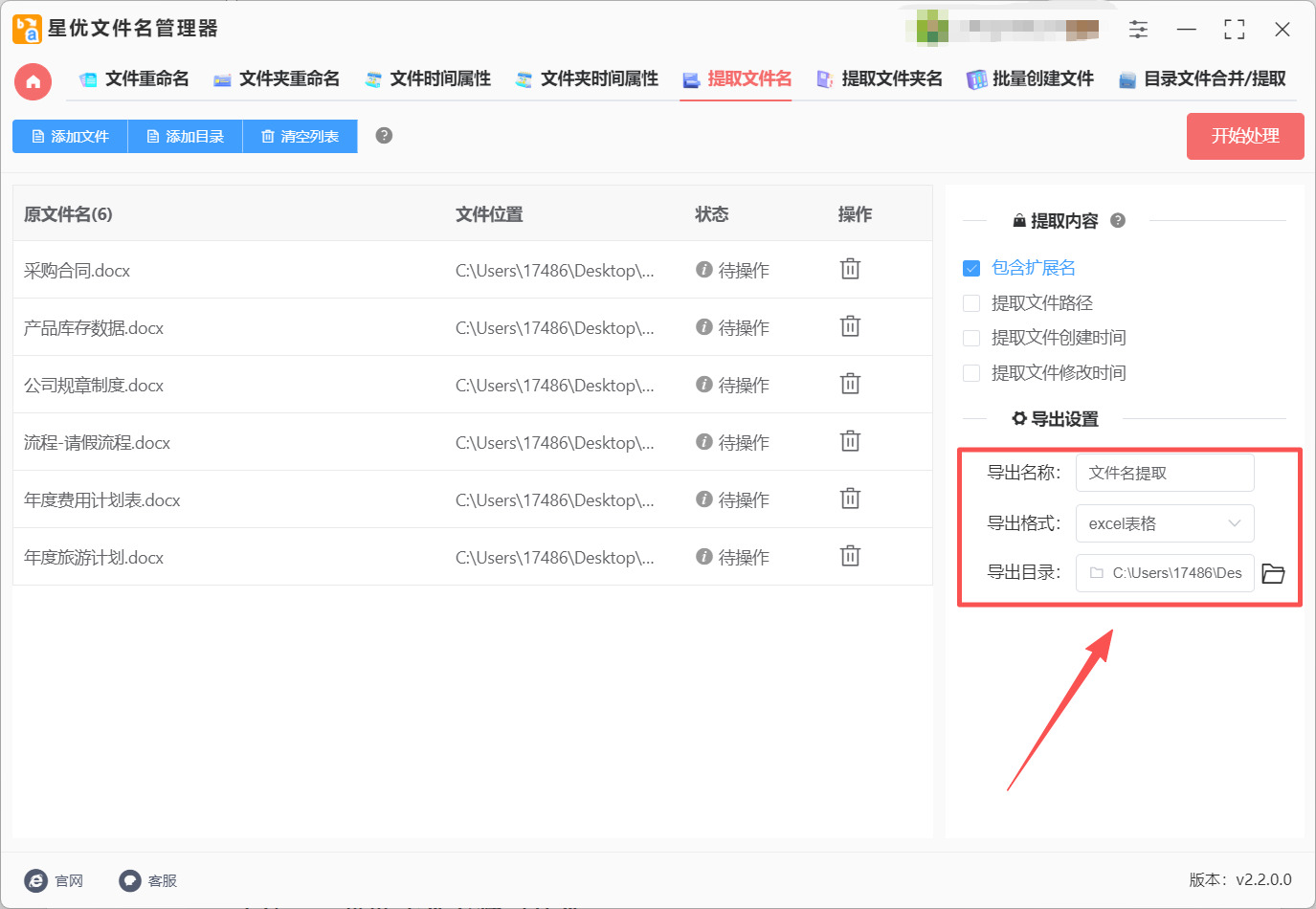Viewport: 1316px width, 909px height.
Task: Enable the 提取文件修改时间 checkbox
Action: (971, 373)
